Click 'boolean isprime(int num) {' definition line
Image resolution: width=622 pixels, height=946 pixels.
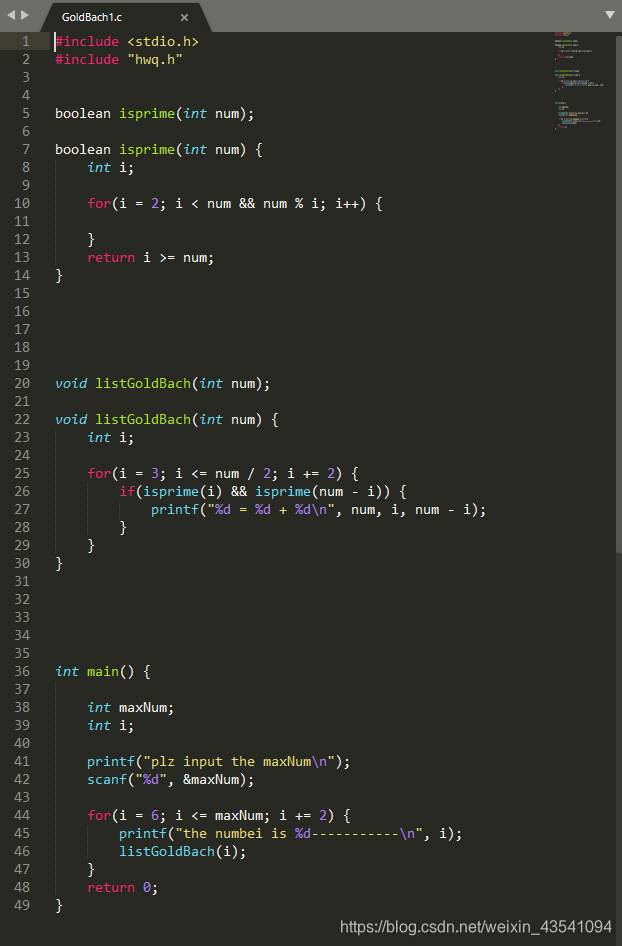(x=159, y=150)
